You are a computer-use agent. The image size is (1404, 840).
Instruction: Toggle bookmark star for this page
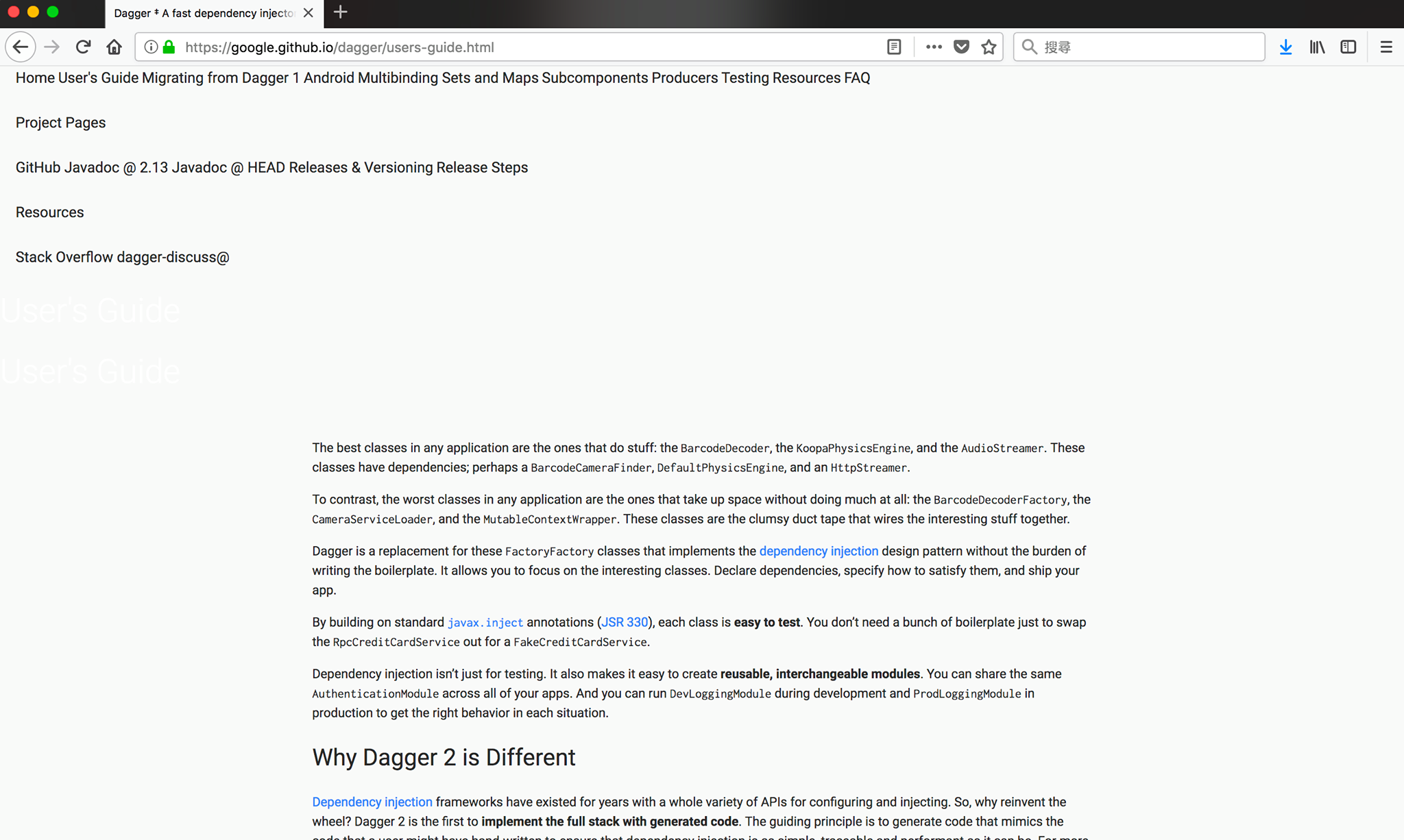click(989, 47)
